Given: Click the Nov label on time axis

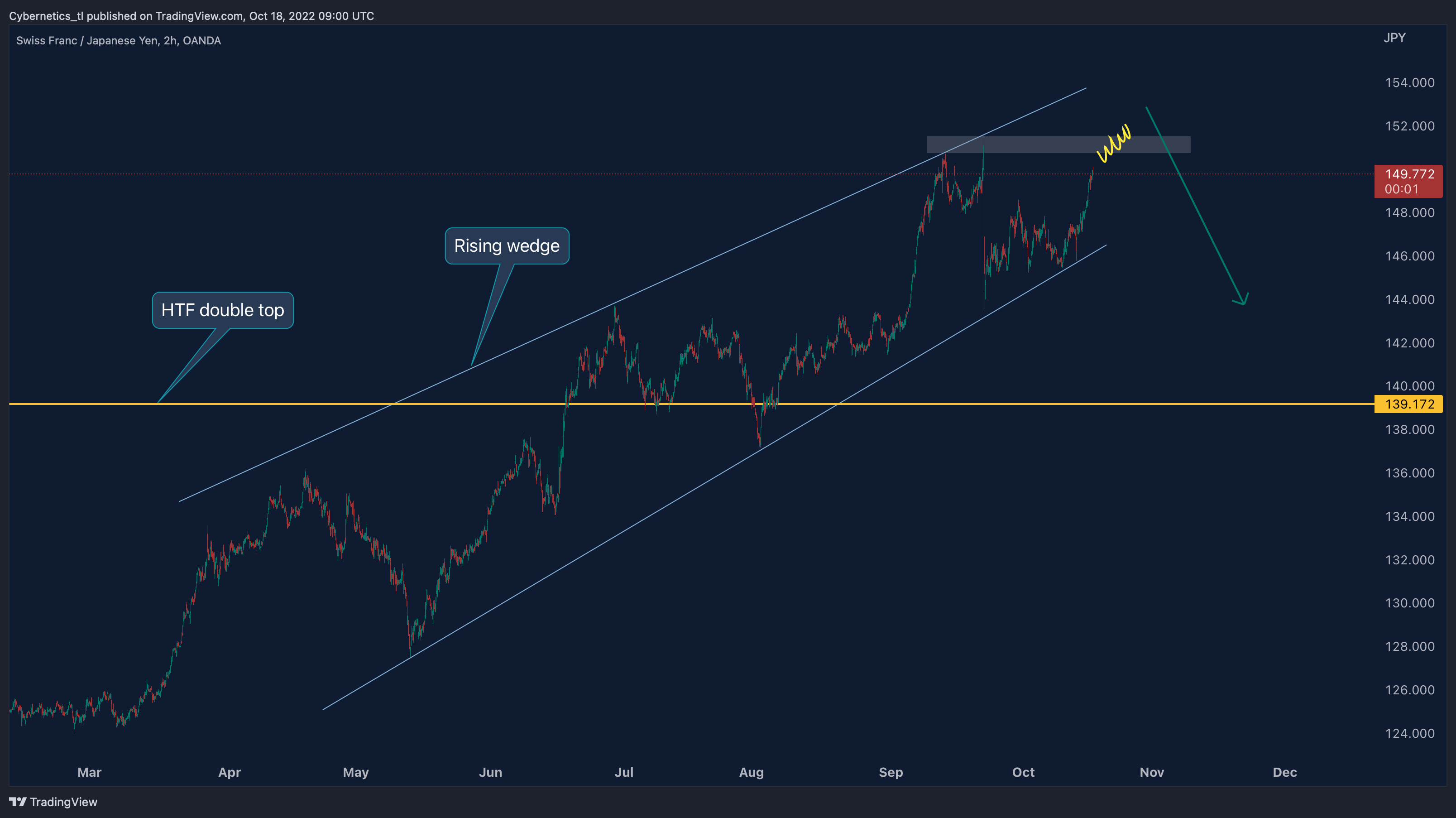Looking at the screenshot, I should pyautogui.click(x=1151, y=772).
